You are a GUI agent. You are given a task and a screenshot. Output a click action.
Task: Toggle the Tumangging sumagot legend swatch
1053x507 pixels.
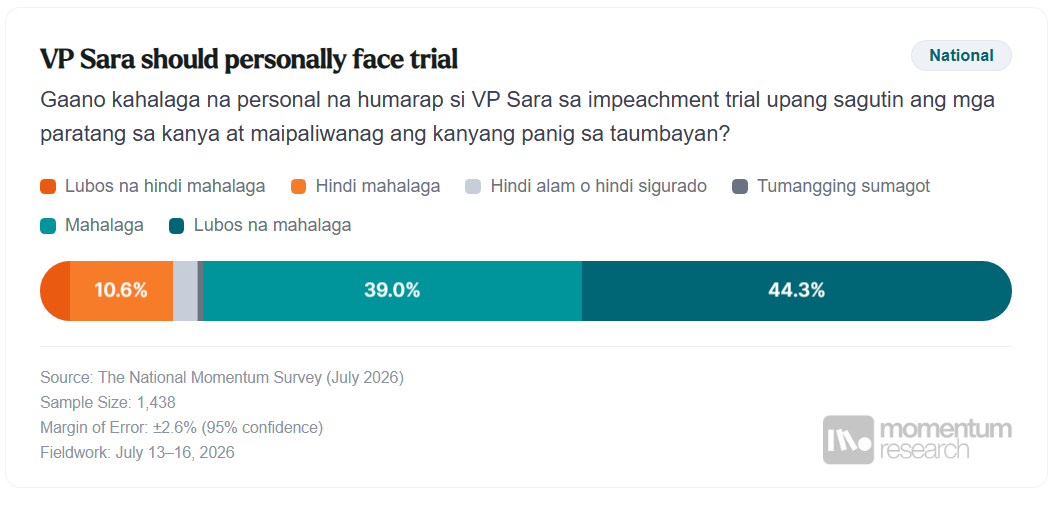coord(739,187)
